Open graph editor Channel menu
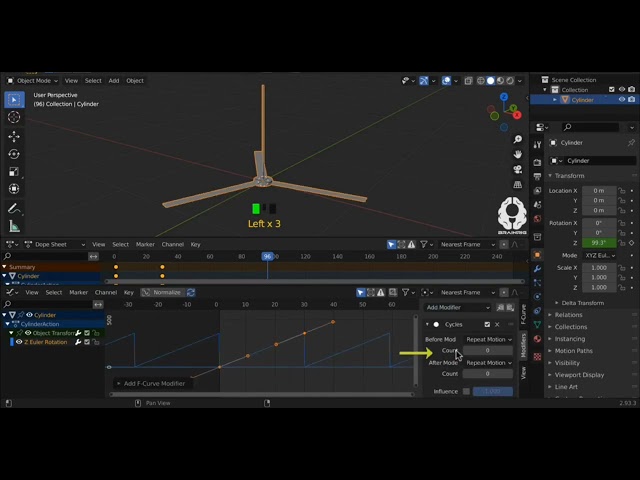640x480 pixels. coord(106,292)
